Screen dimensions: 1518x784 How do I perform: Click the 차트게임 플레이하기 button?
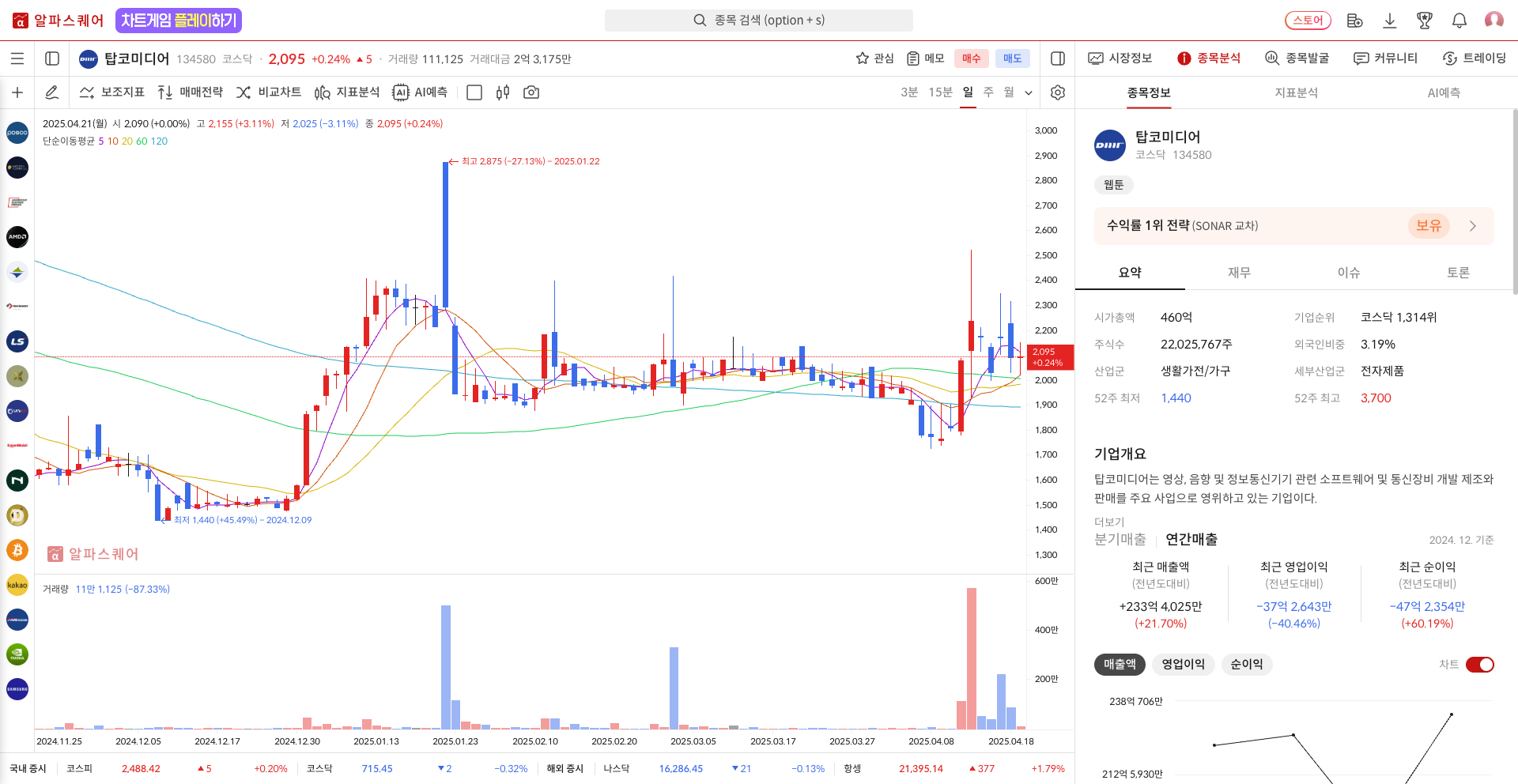tap(179, 21)
